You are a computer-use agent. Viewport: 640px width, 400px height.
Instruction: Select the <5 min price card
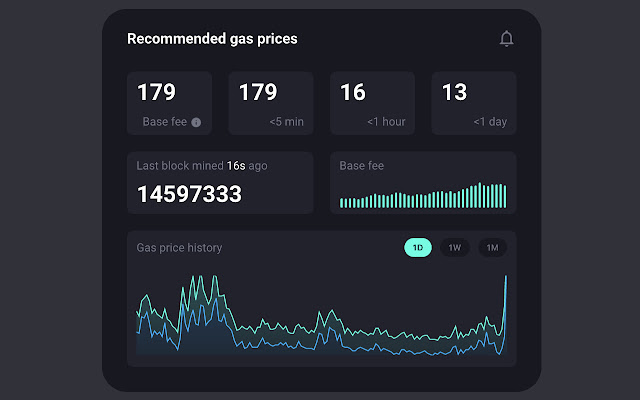coord(271,103)
